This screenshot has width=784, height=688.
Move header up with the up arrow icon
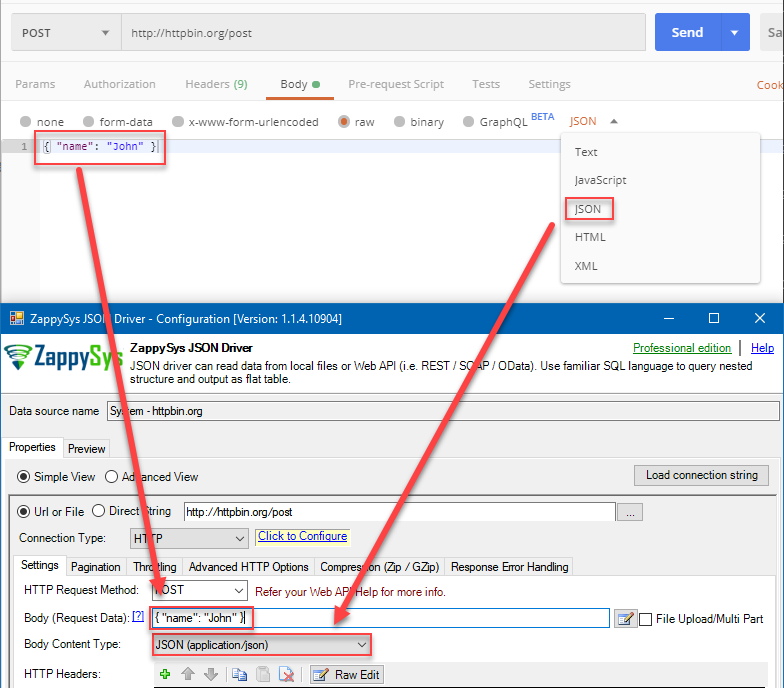188,674
